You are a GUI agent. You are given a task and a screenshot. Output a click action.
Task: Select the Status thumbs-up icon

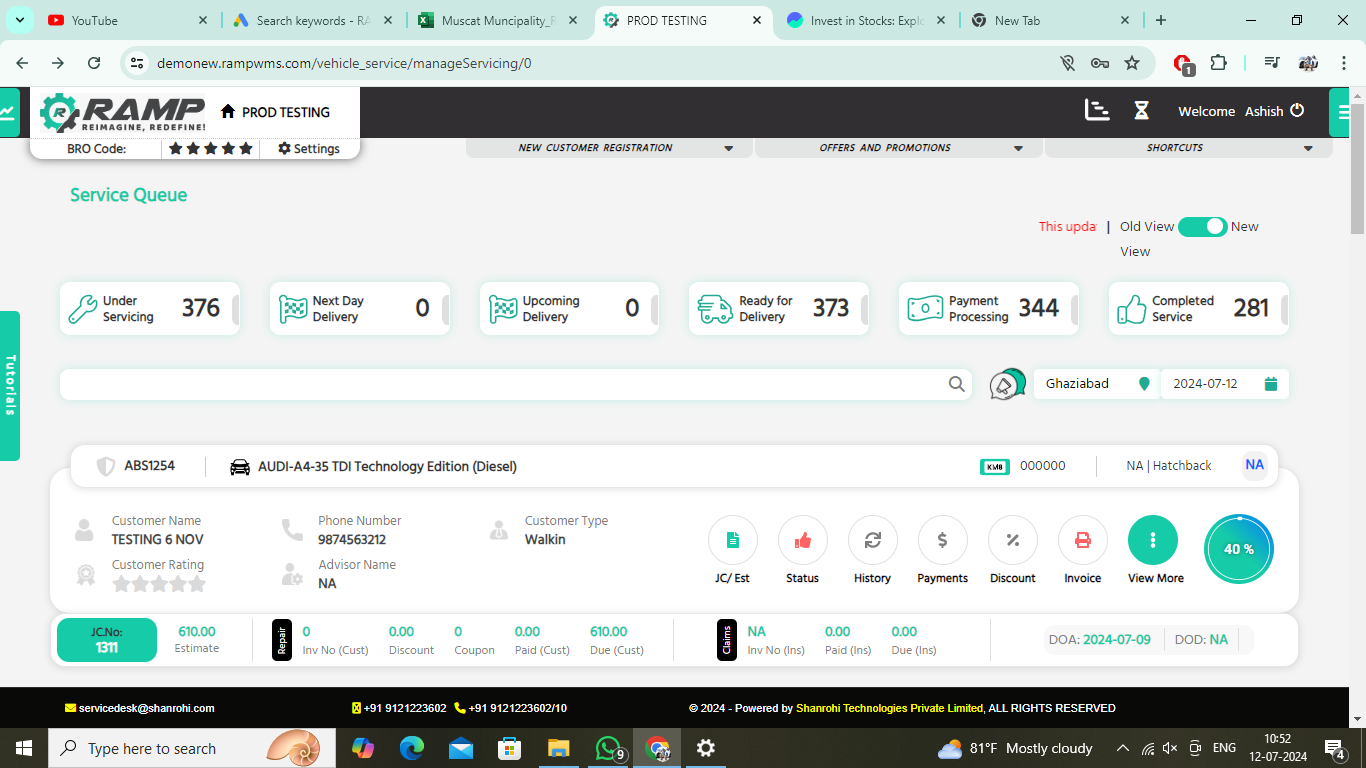point(802,540)
